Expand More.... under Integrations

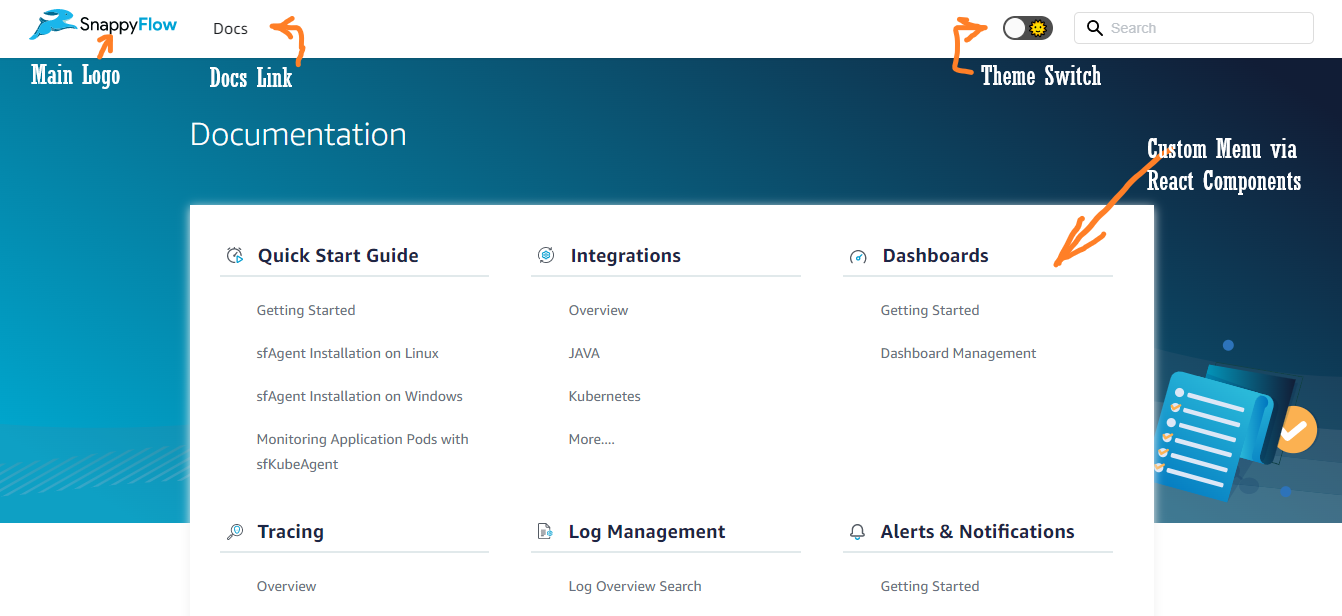pyautogui.click(x=591, y=439)
